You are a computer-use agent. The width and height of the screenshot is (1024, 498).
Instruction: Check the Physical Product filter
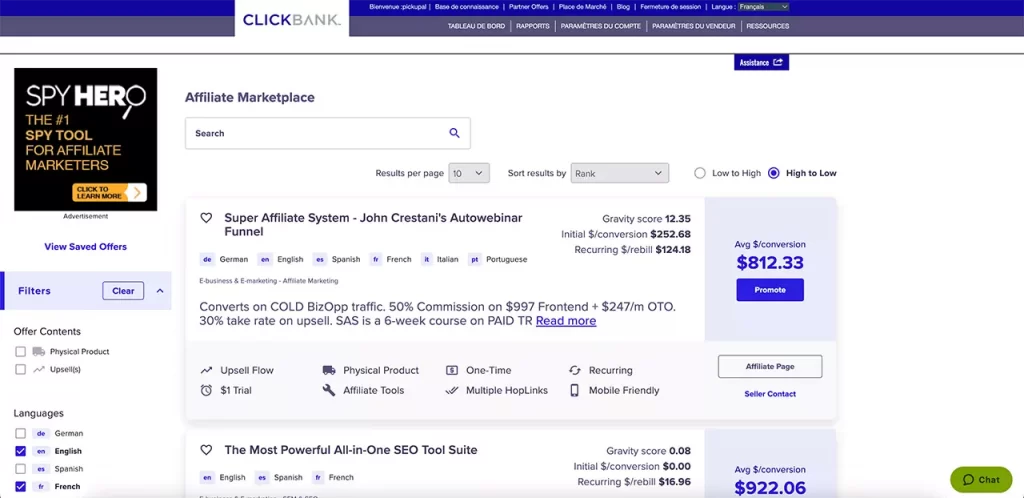point(20,351)
